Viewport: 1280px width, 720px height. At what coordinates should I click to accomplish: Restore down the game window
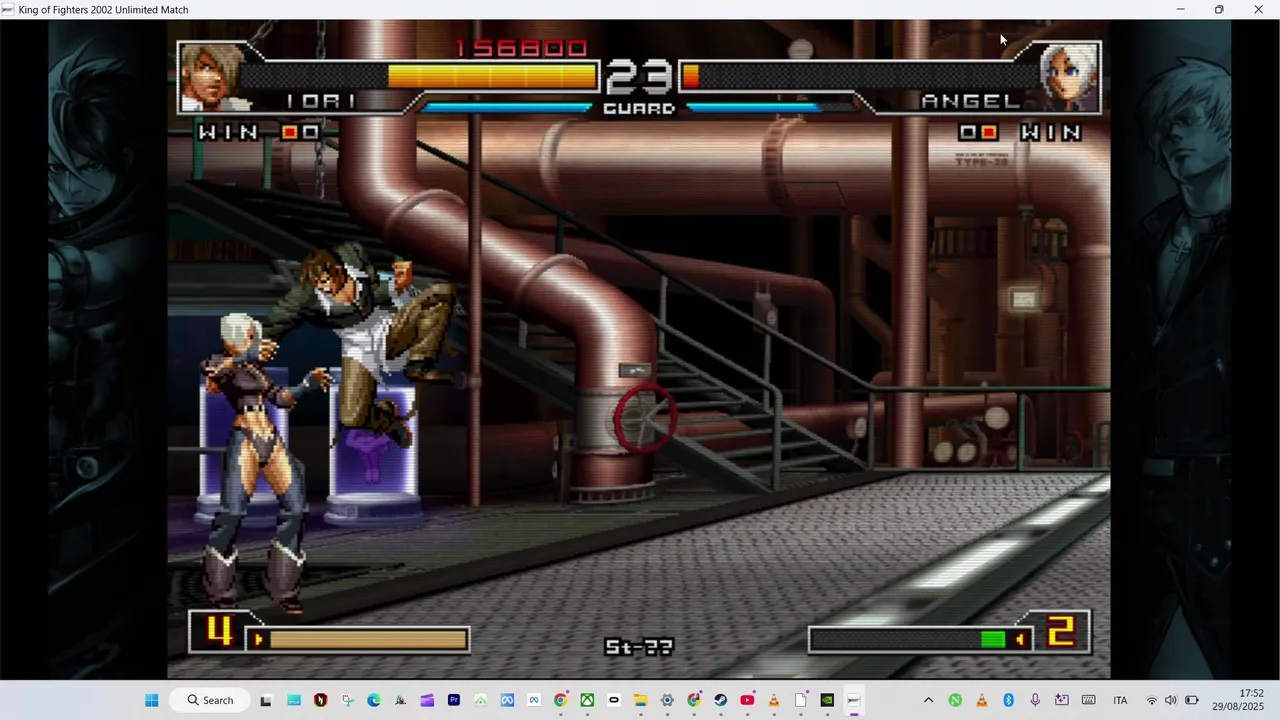pos(1219,9)
